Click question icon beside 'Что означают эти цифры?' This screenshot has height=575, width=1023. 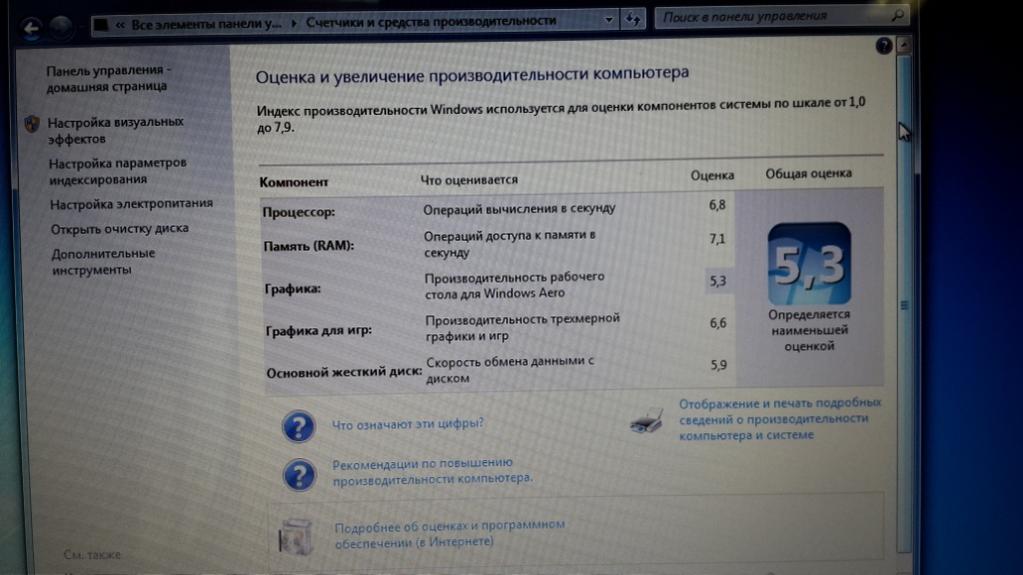click(x=298, y=426)
